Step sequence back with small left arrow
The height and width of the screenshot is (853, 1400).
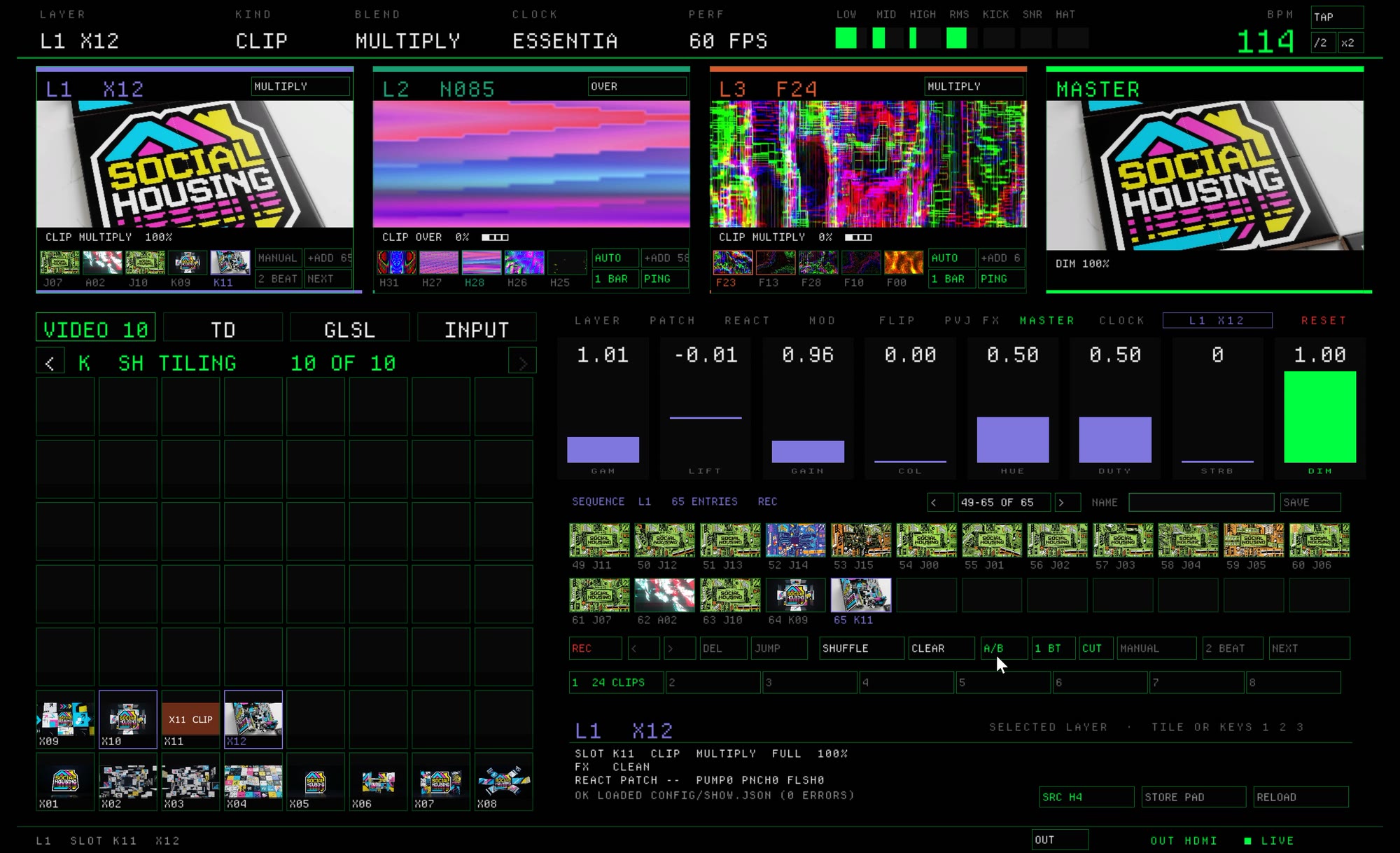(x=643, y=649)
